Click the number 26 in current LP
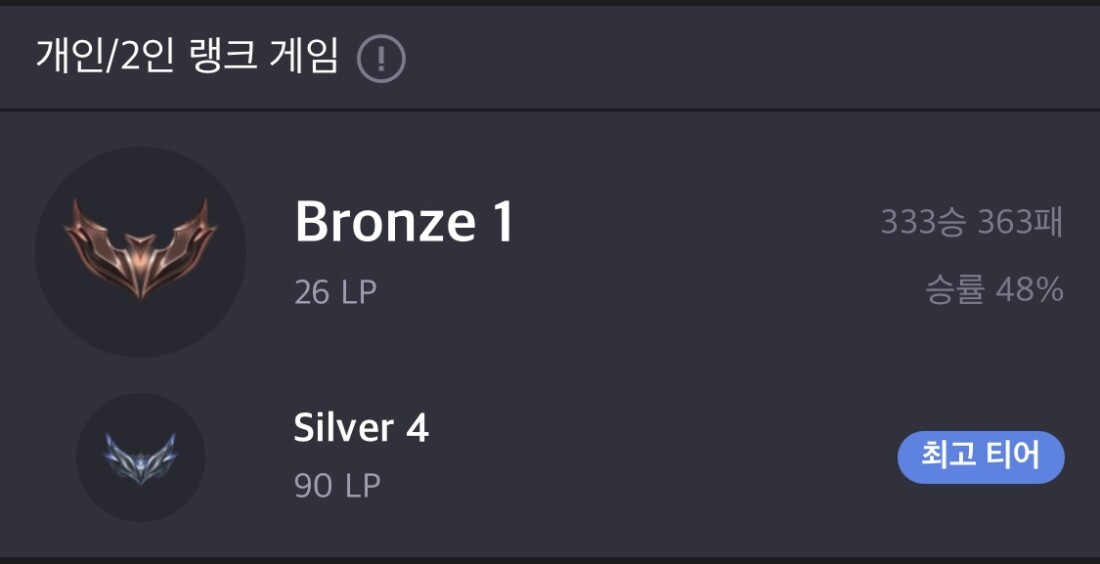This screenshot has width=1100, height=564. click(311, 293)
